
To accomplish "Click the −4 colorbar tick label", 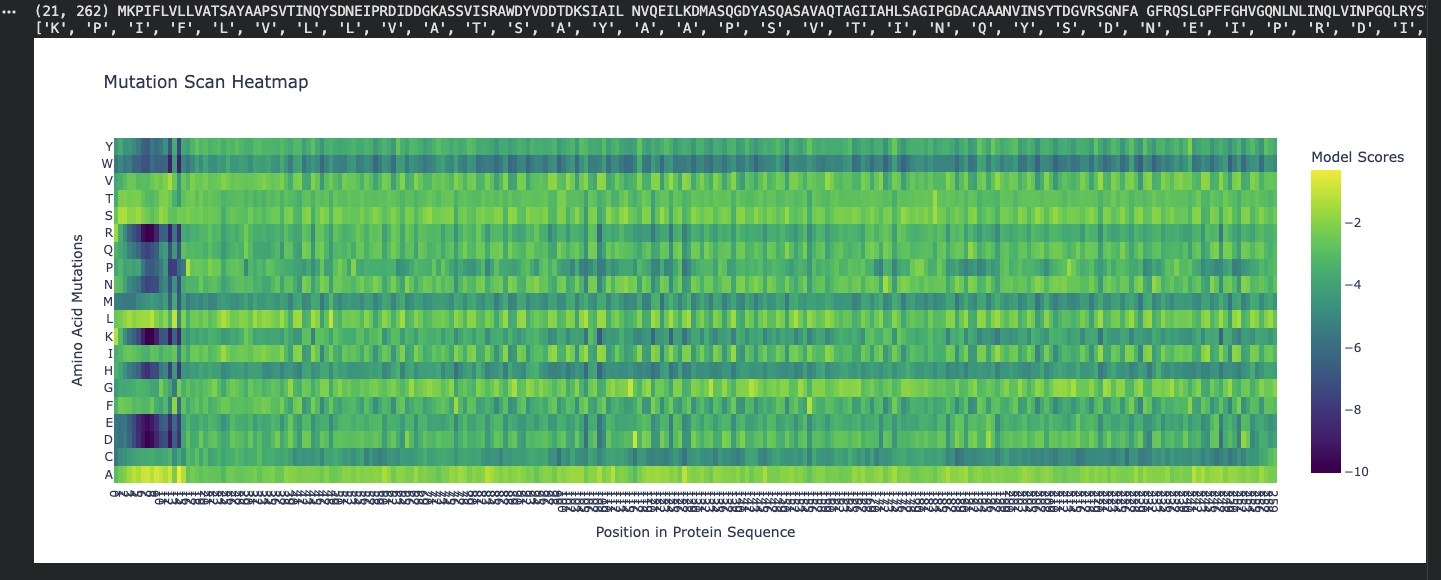I will pos(1354,285).
